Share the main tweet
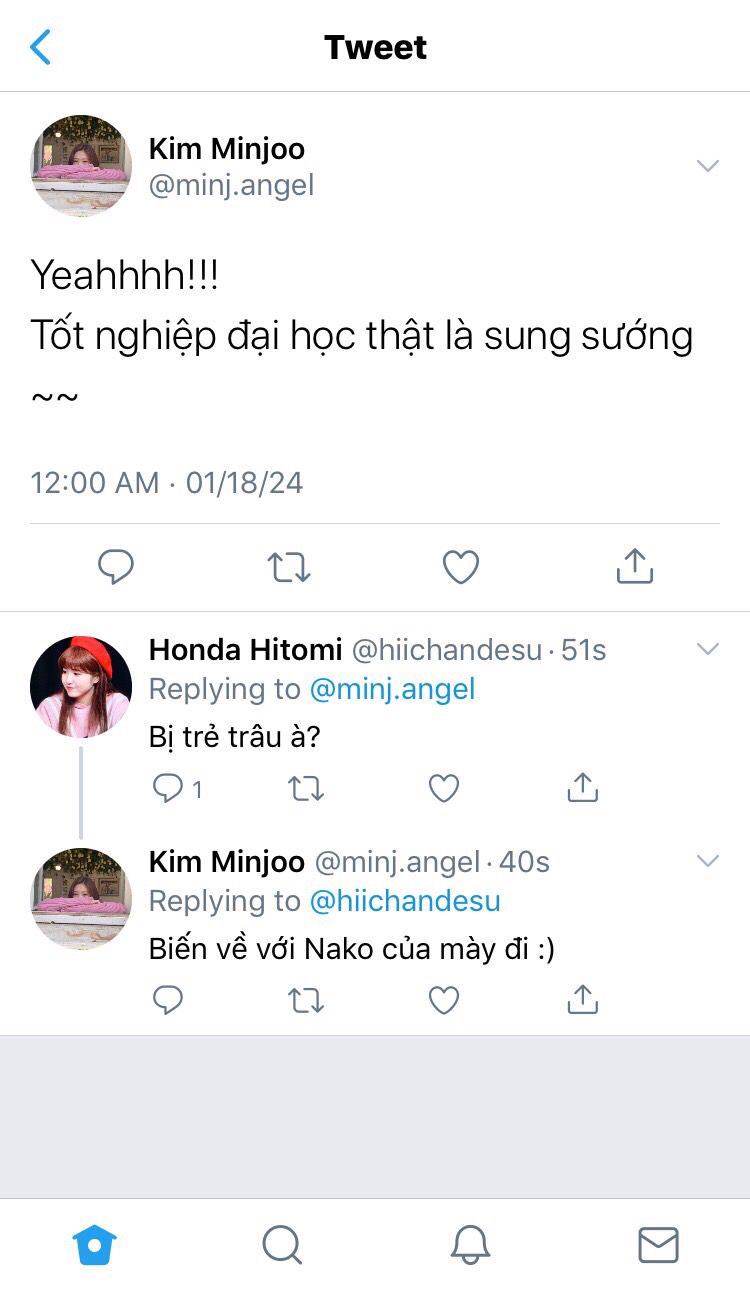 point(635,566)
